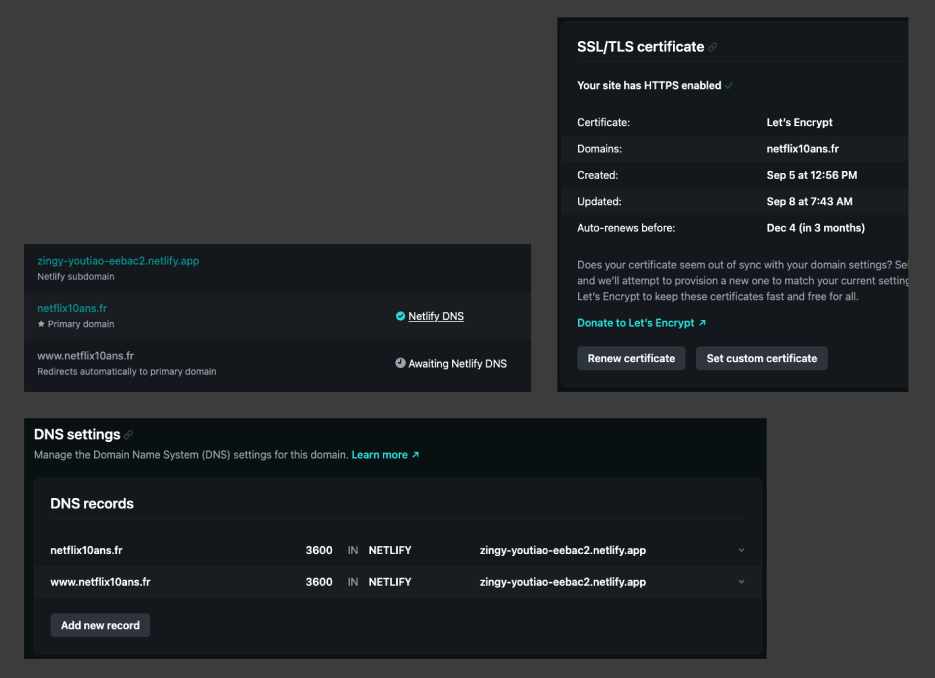Screen dimensions: 935x678
Task: Click the external-link arrow after Learn more
Action: click(x=414, y=454)
